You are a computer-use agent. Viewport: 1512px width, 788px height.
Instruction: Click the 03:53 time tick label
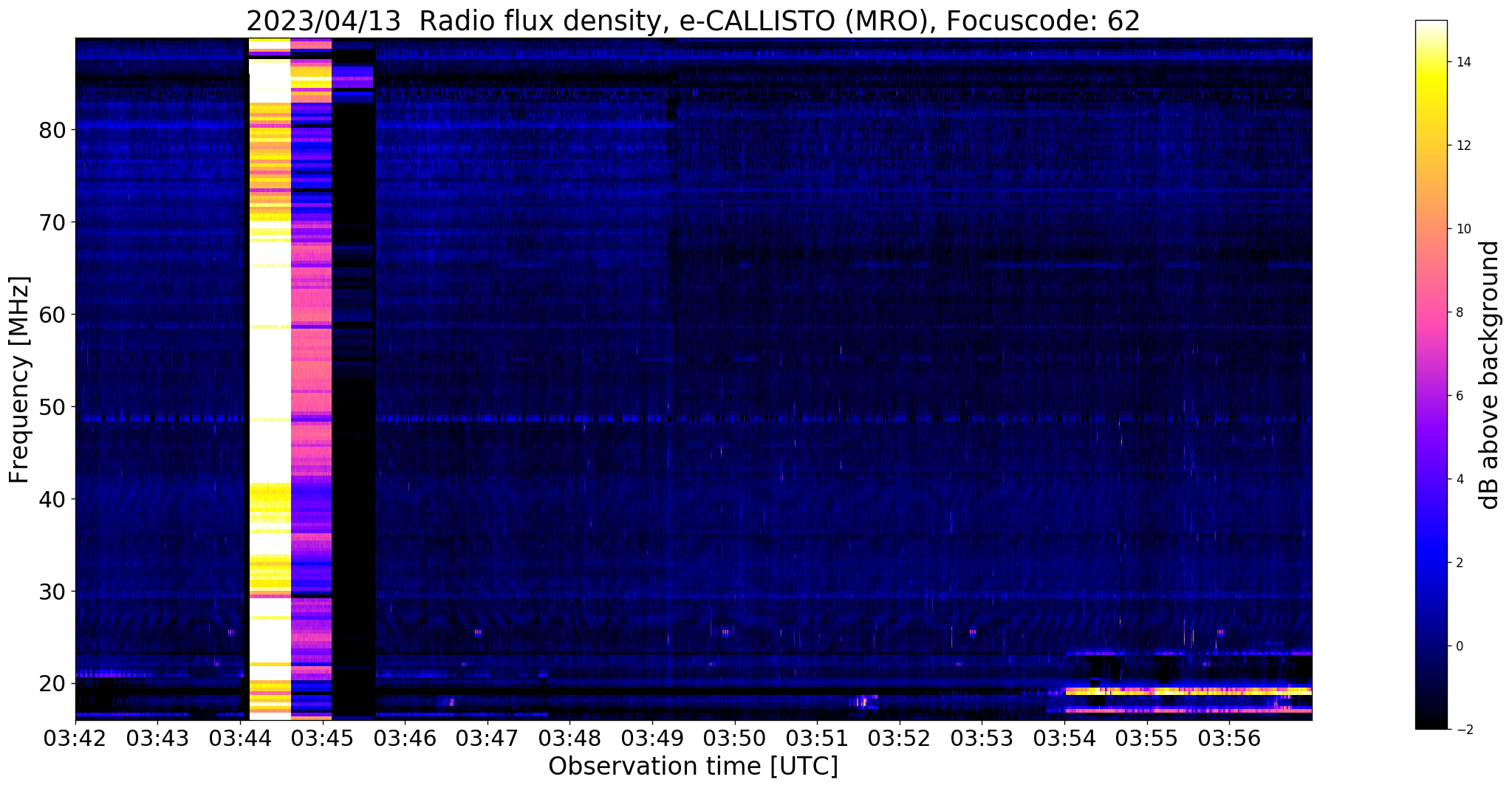coord(982,738)
